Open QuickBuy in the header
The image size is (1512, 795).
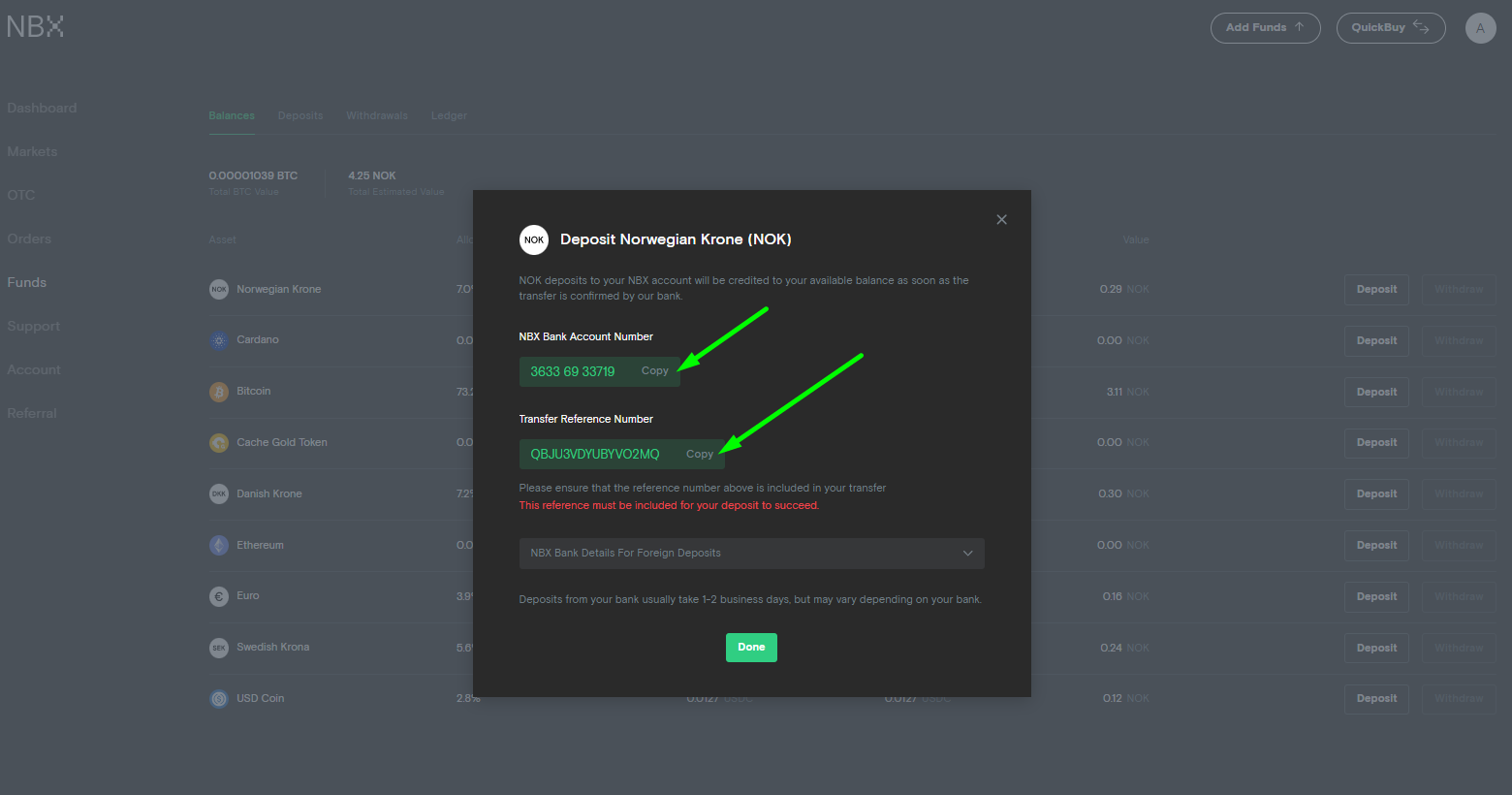tap(1390, 28)
